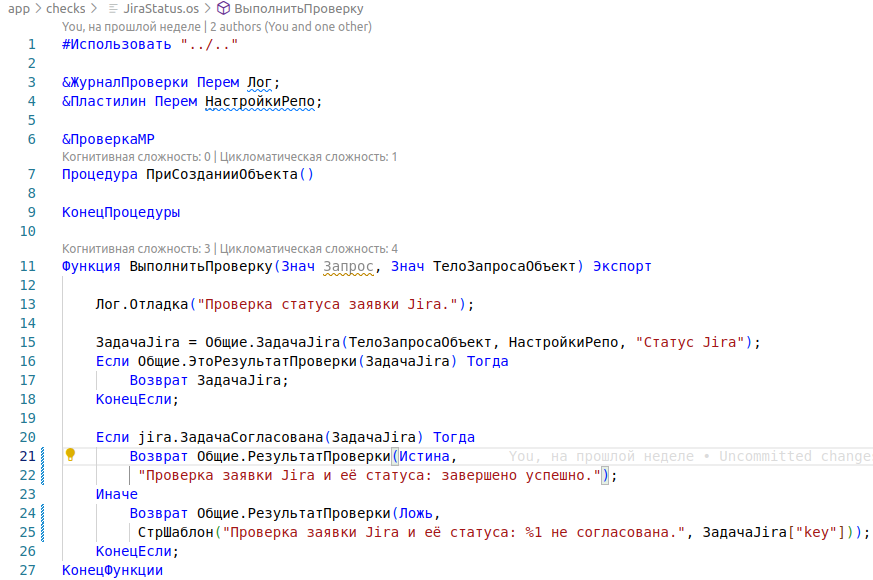The image size is (873, 580).
Task: Click line number 1 in the gutter
Action: [31, 45]
